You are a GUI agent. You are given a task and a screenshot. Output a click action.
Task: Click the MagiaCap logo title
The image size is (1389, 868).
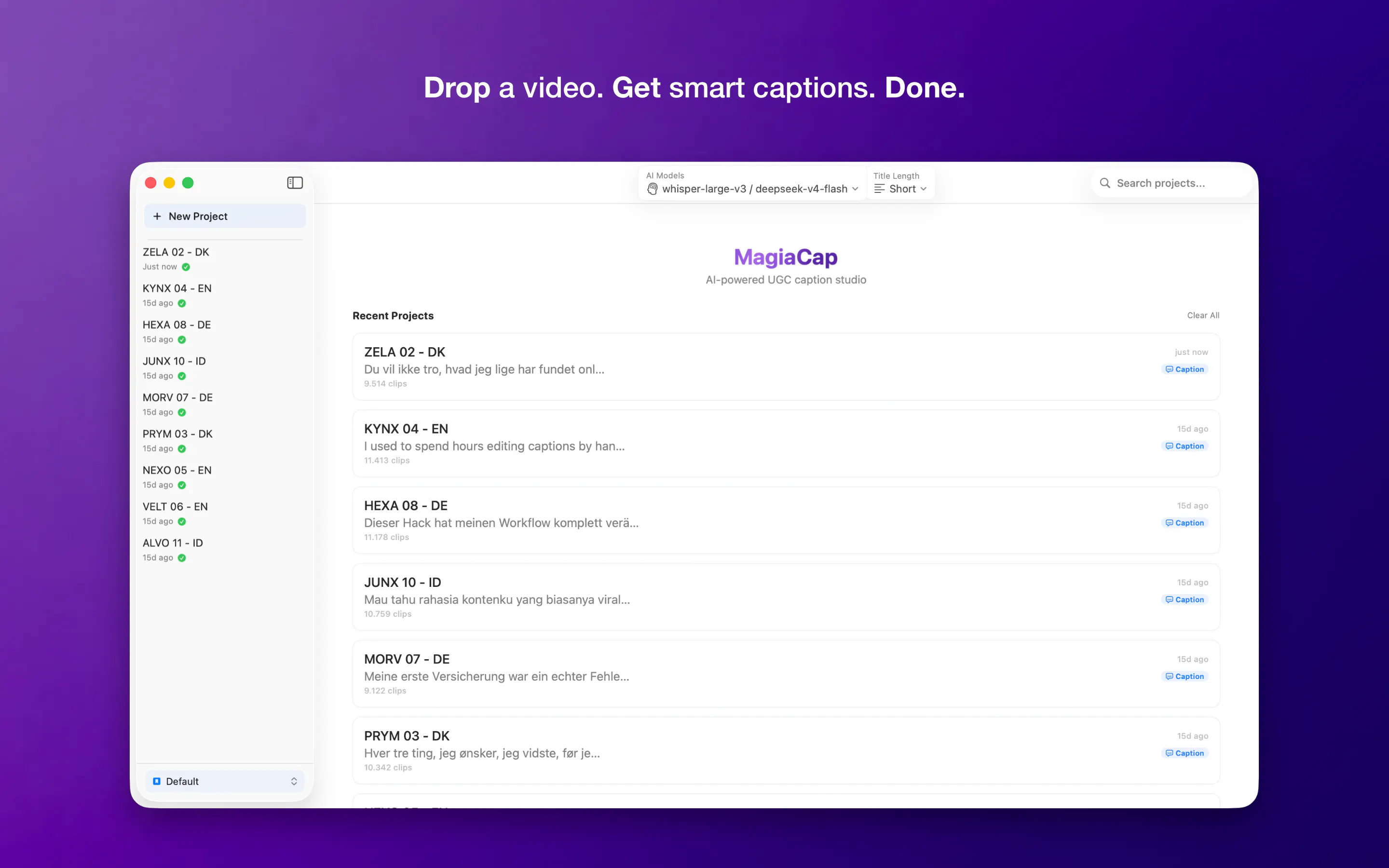click(786, 257)
